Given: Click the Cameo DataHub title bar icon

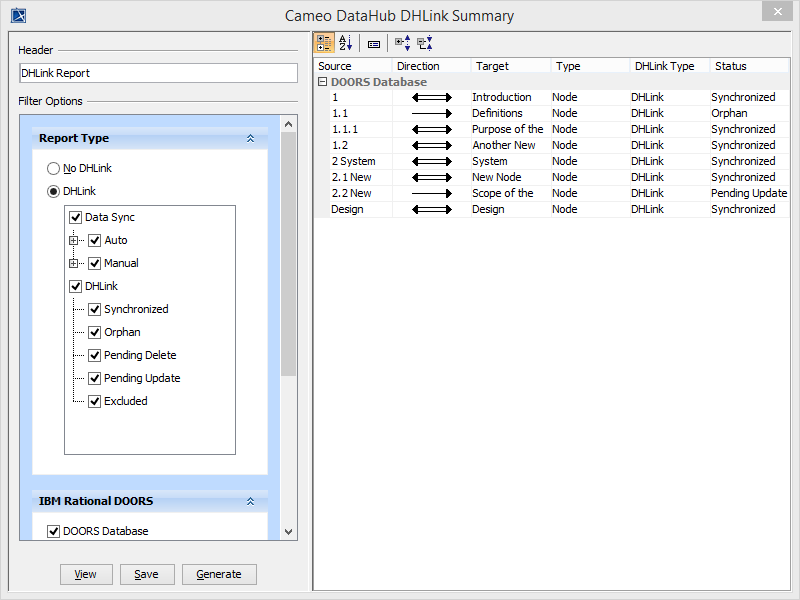Looking at the screenshot, I should (x=18, y=15).
